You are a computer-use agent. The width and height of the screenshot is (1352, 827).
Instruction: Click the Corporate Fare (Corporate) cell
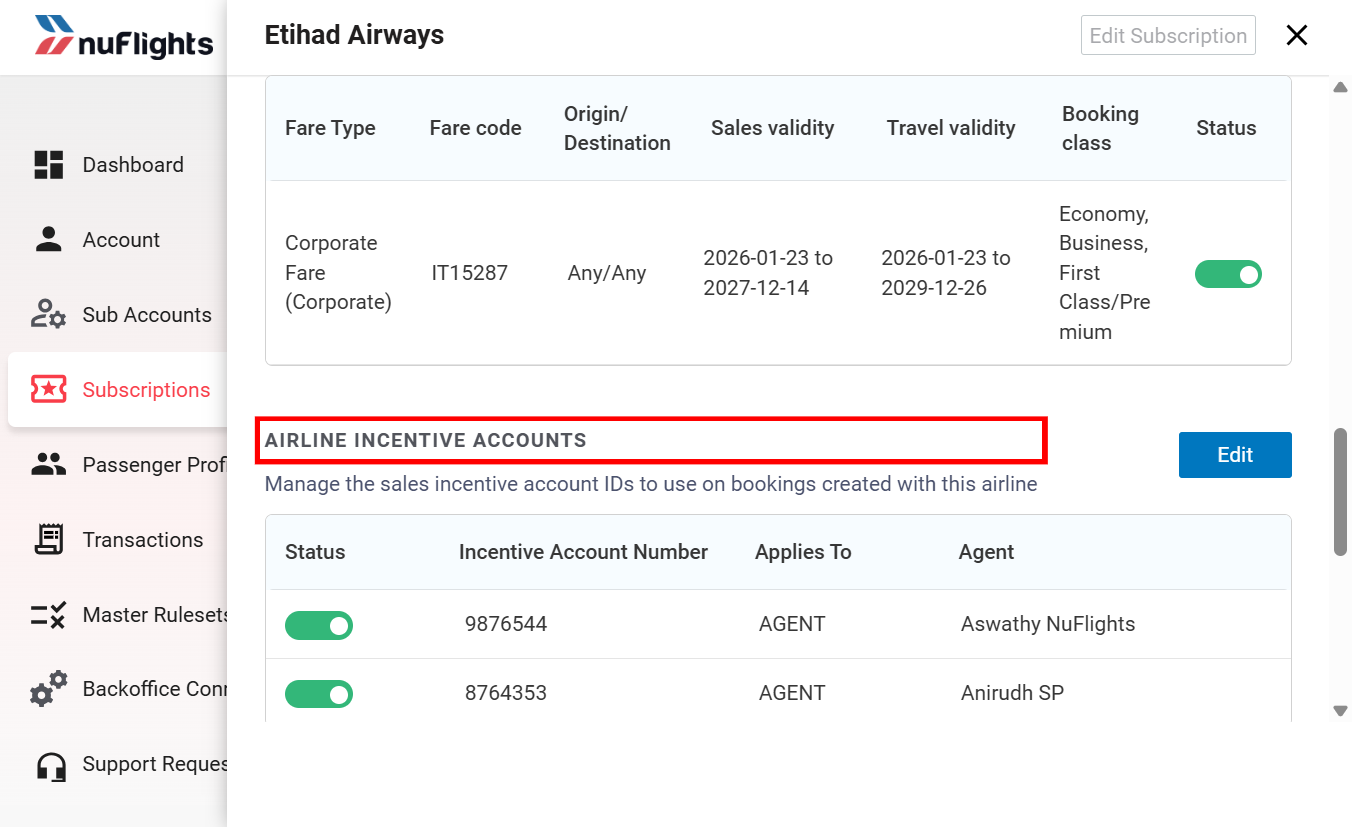coord(338,273)
